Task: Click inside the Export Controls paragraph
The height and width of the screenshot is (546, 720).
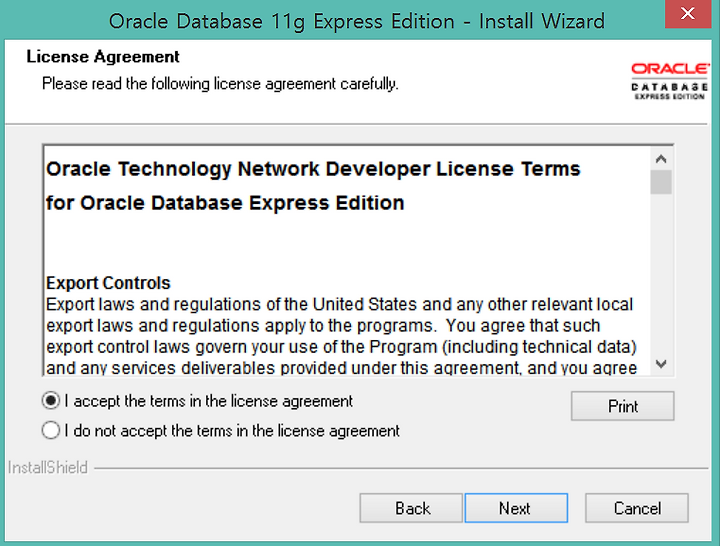Action: click(341, 336)
